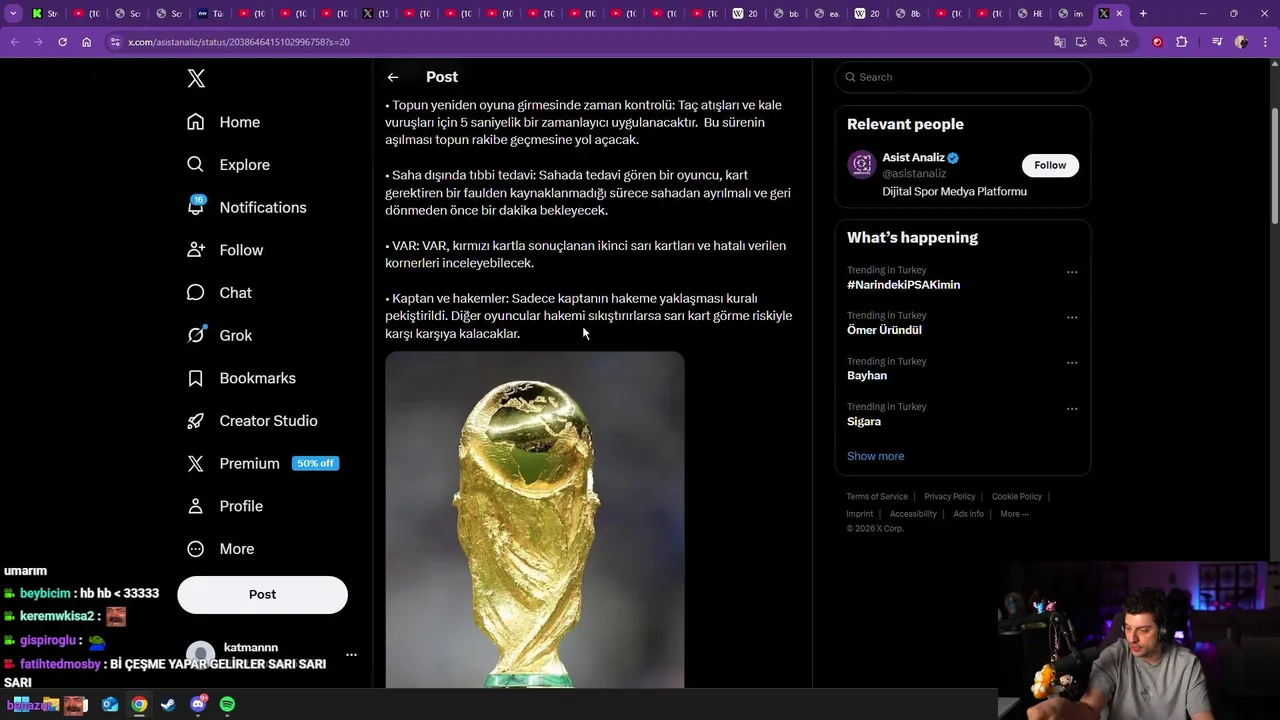Click the browser reload icon
Image resolution: width=1280 pixels, height=720 pixels.
pyautogui.click(x=62, y=42)
